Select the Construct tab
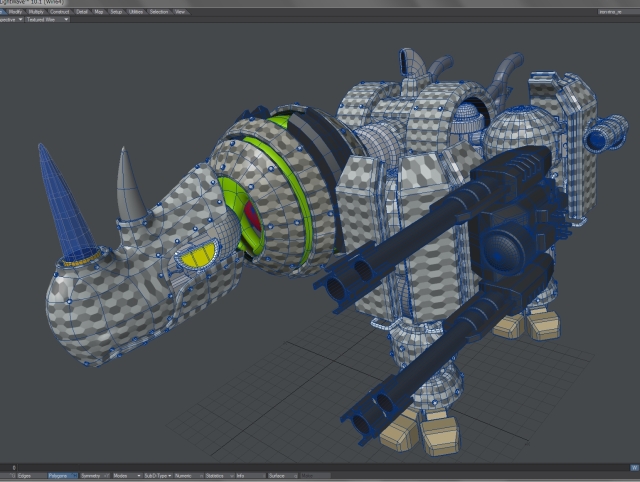 click(x=61, y=11)
